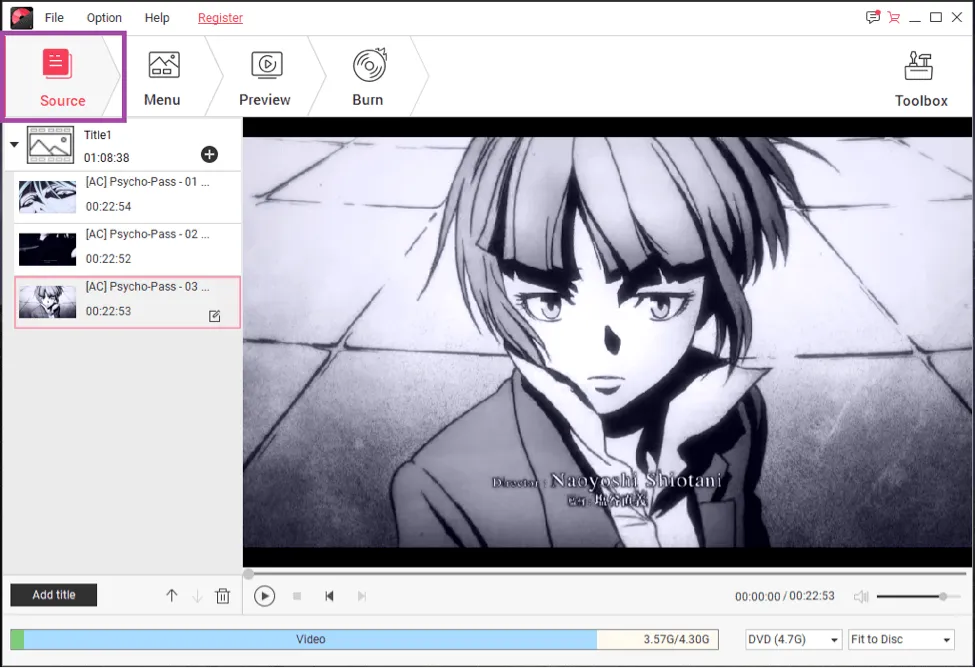Open the File menu
Screen dimensions: 975x668
pos(54,17)
